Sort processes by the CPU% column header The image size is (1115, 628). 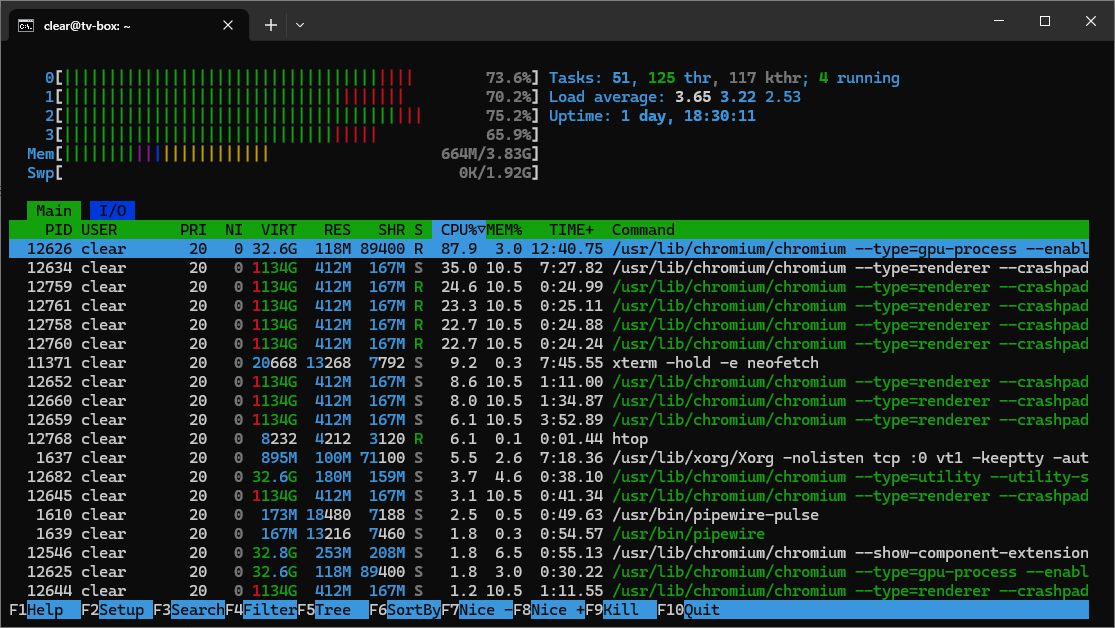pyautogui.click(x=458, y=230)
